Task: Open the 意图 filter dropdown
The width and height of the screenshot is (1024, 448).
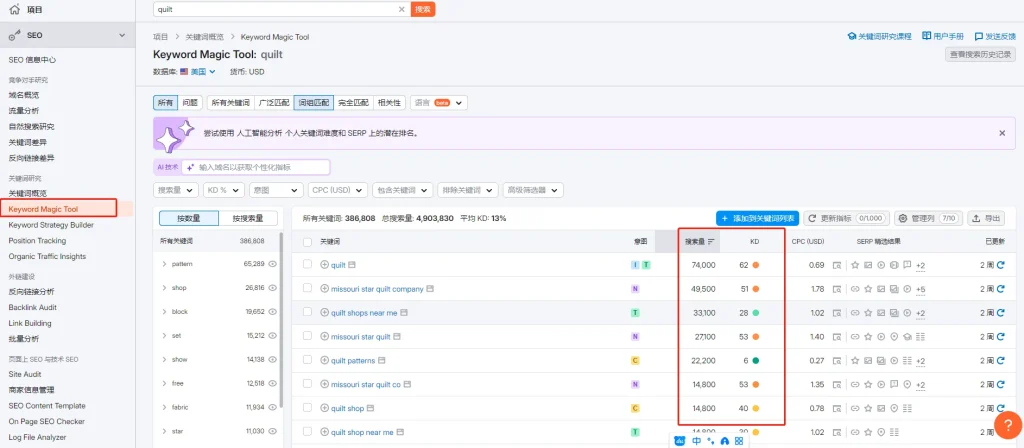Action: pyautogui.click(x=276, y=190)
